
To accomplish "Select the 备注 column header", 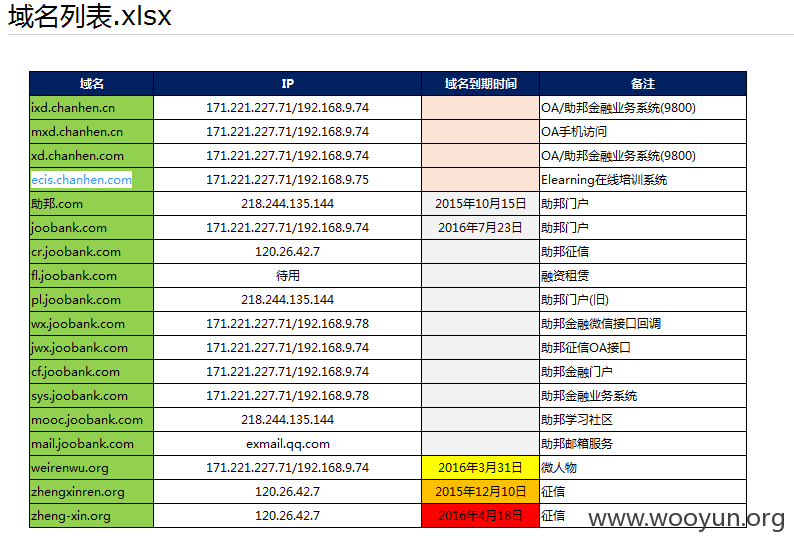I will tap(643, 84).
